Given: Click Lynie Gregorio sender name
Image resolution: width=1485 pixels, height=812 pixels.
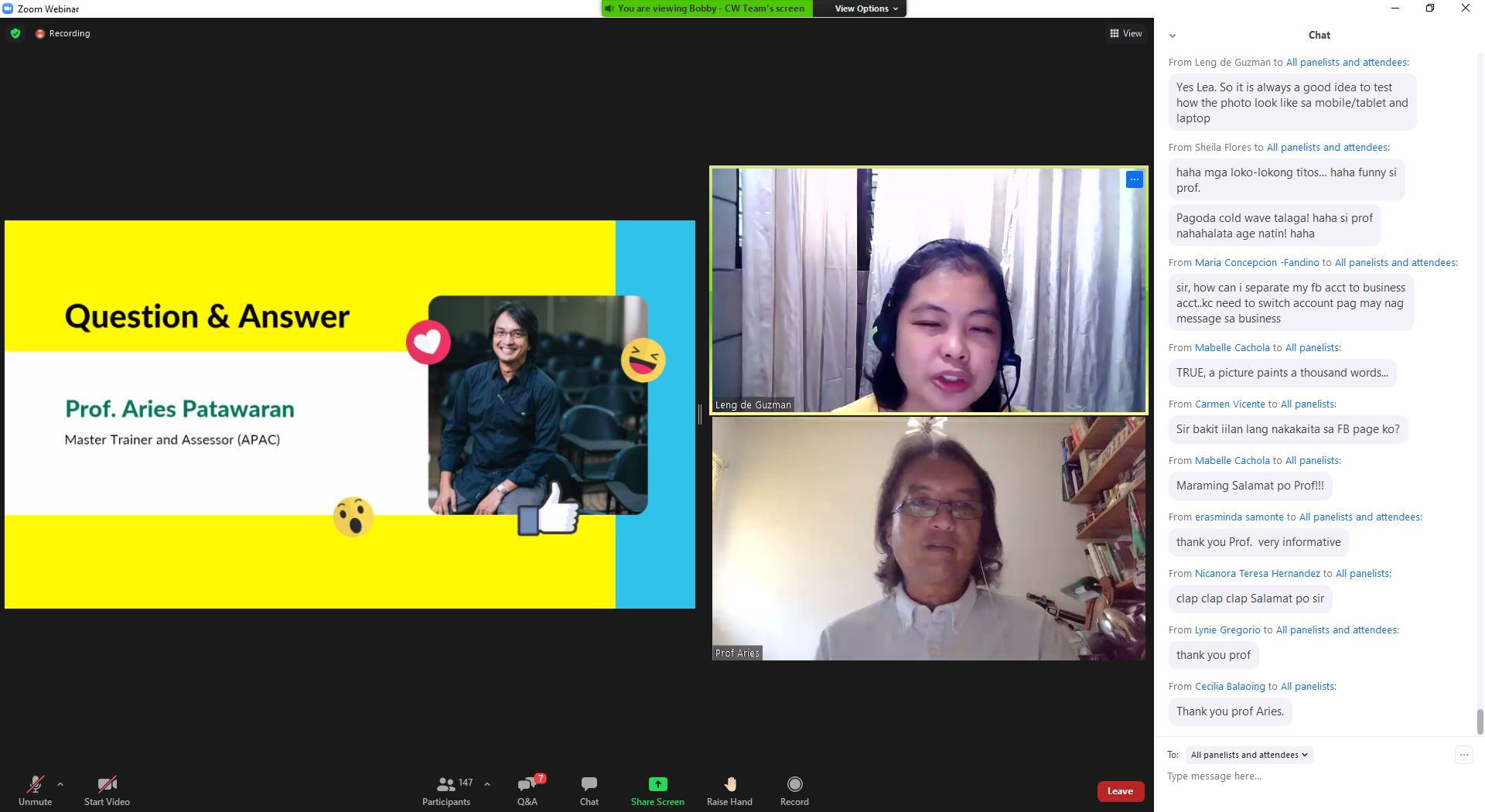Looking at the screenshot, I should 1227,630.
